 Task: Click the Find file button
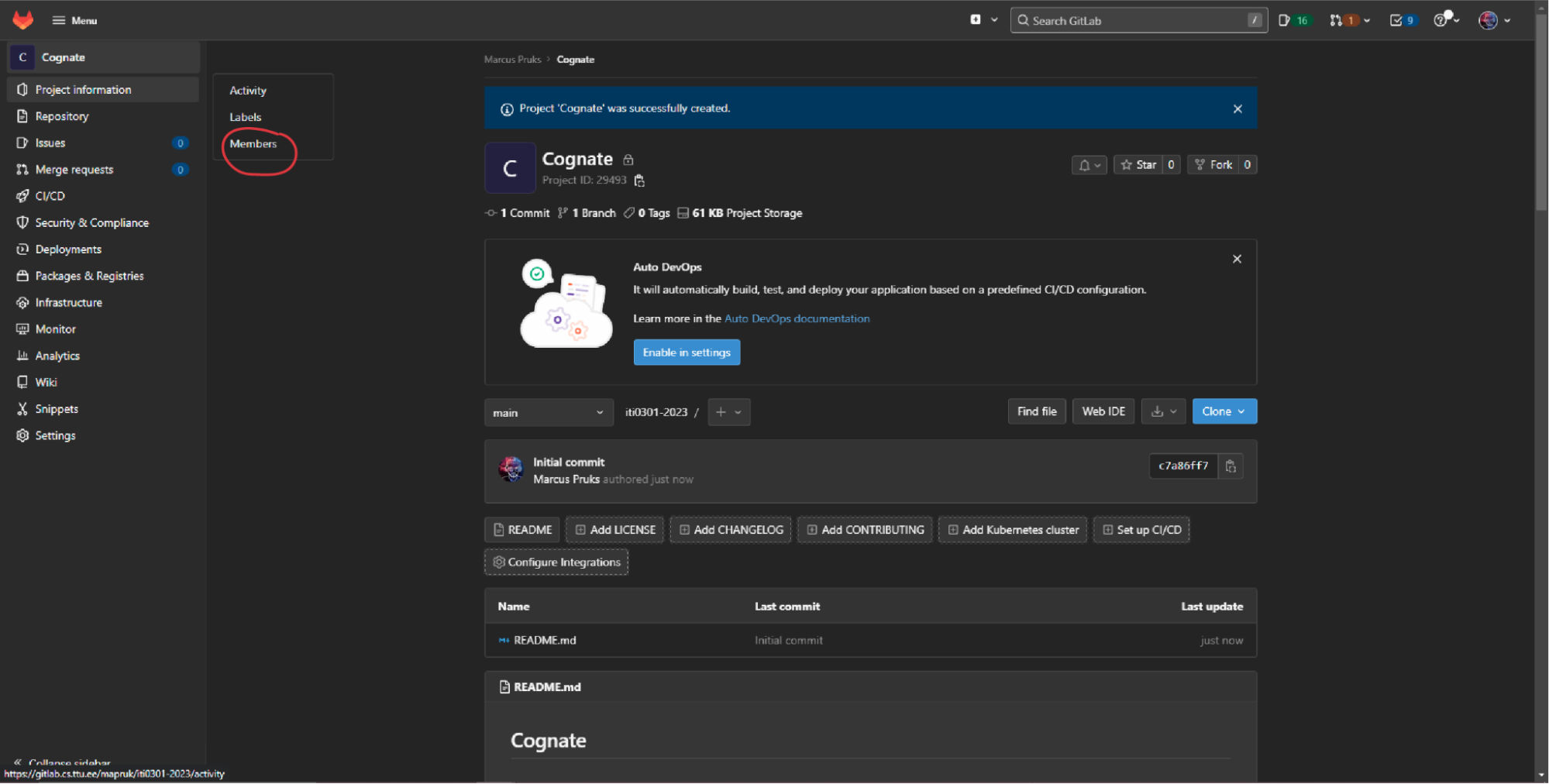(x=1037, y=411)
